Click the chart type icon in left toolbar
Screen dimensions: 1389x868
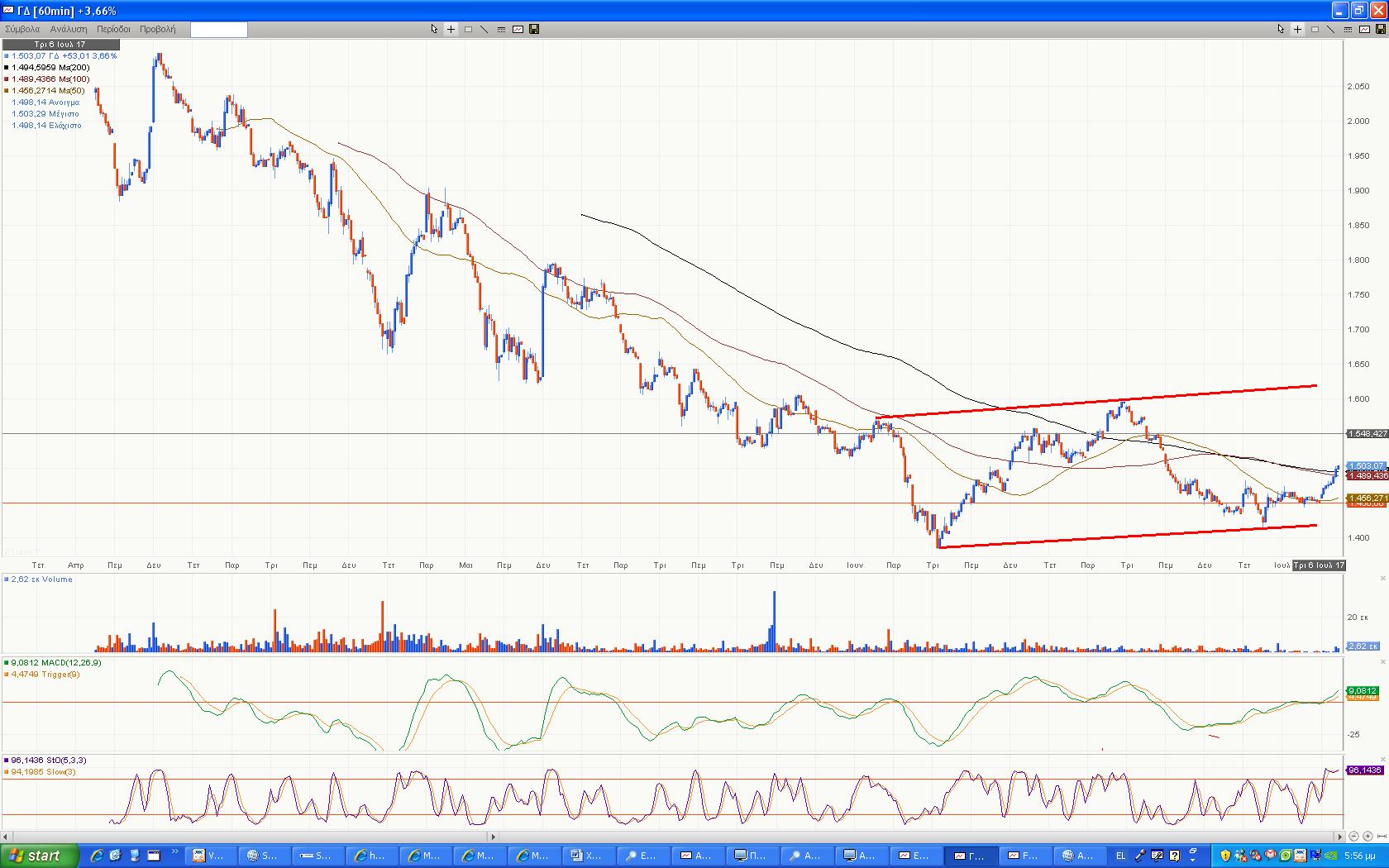(x=518, y=29)
